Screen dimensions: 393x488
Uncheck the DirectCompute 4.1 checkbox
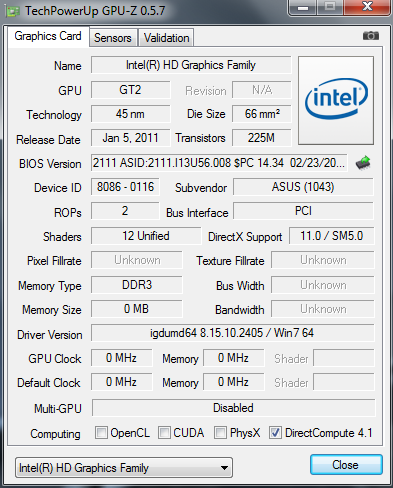(275, 433)
